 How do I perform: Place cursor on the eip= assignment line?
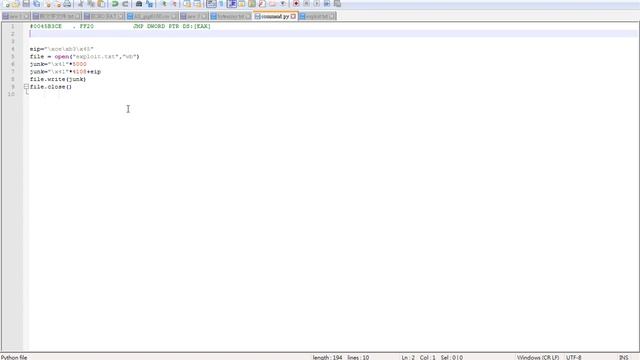click(62, 49)
